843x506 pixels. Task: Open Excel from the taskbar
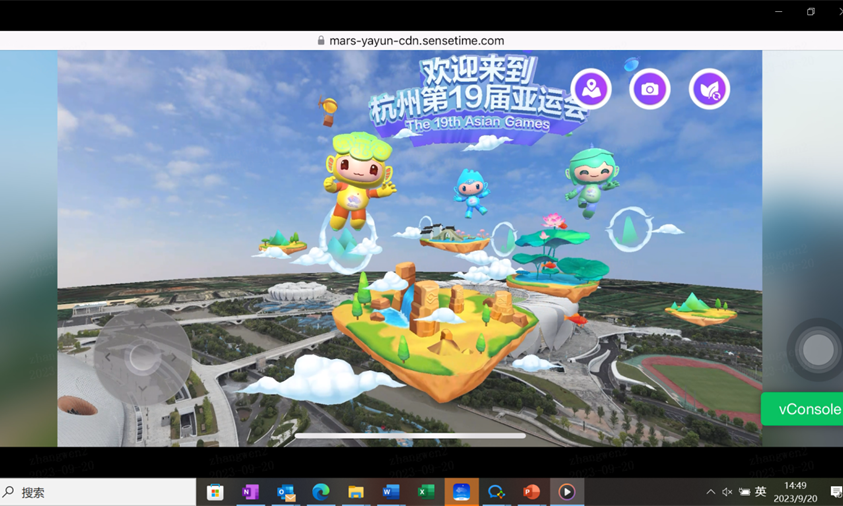click(x=426, y=492)
